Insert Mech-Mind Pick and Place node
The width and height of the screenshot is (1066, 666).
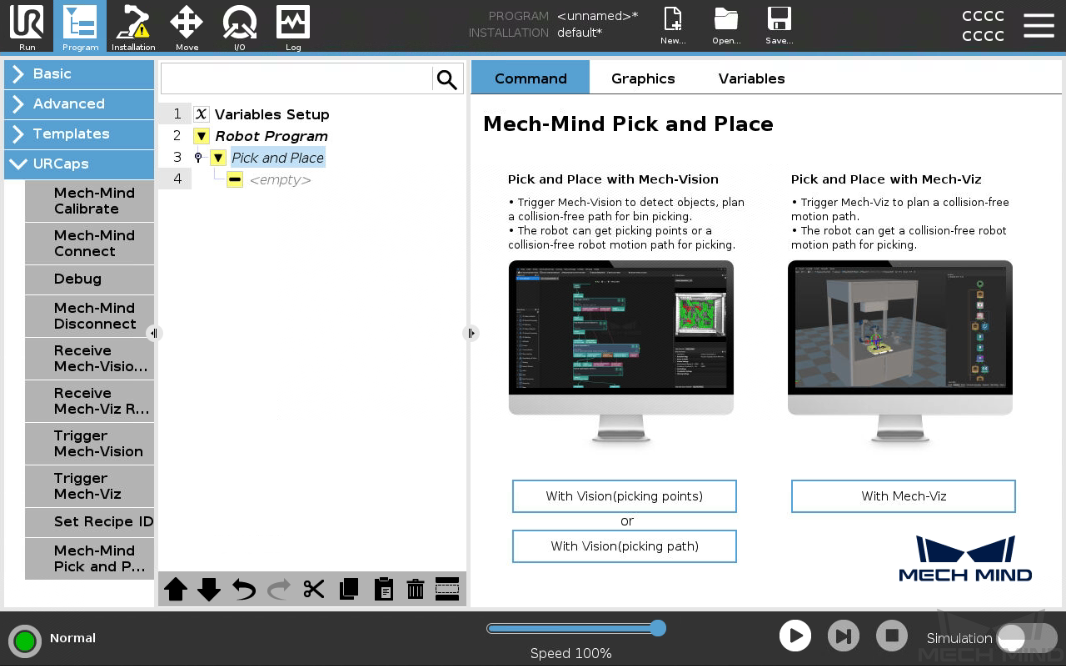click(x=90, y=559)
